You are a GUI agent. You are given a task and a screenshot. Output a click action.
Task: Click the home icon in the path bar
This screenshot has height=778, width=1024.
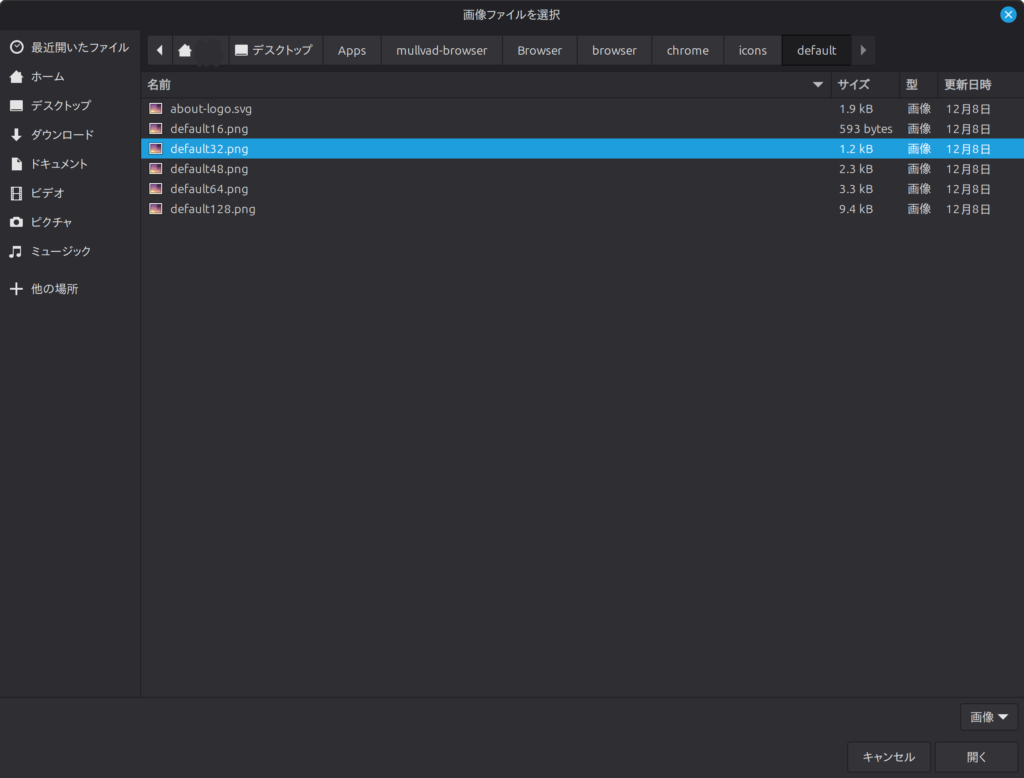pyautogui.click(x=185, y=50)
